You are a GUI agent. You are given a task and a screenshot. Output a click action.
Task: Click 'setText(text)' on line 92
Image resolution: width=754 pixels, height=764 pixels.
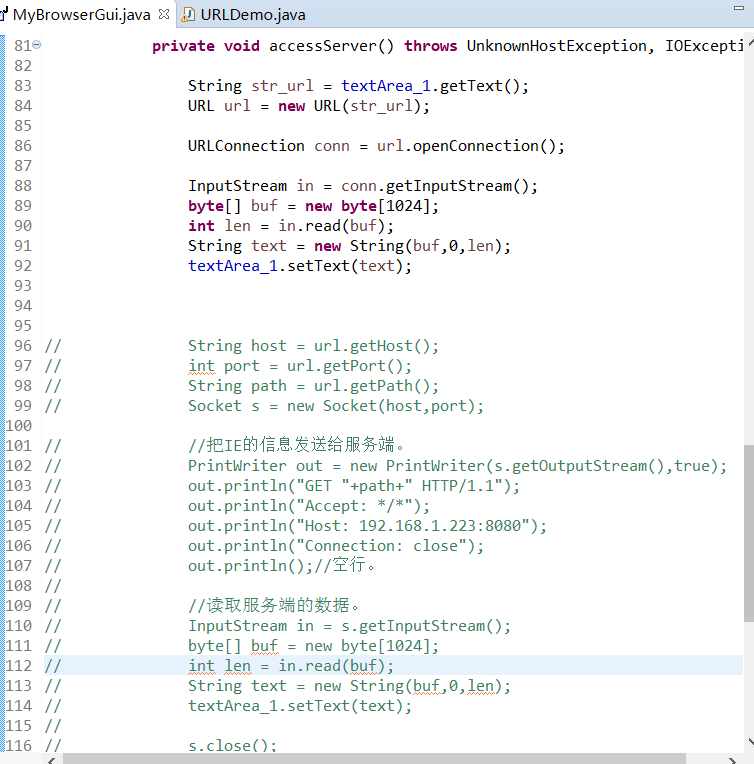pyautogui.click(x=345, y=266)
